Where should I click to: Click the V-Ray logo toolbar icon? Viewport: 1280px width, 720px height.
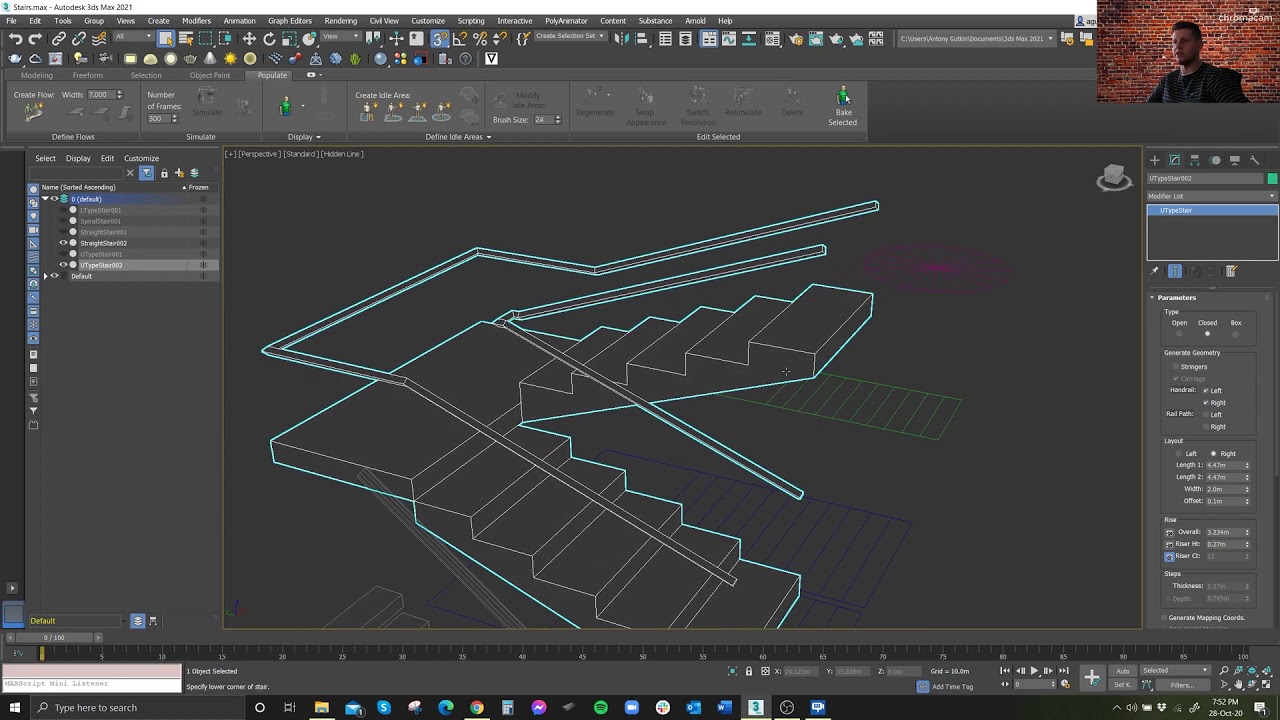pos(491,59)
